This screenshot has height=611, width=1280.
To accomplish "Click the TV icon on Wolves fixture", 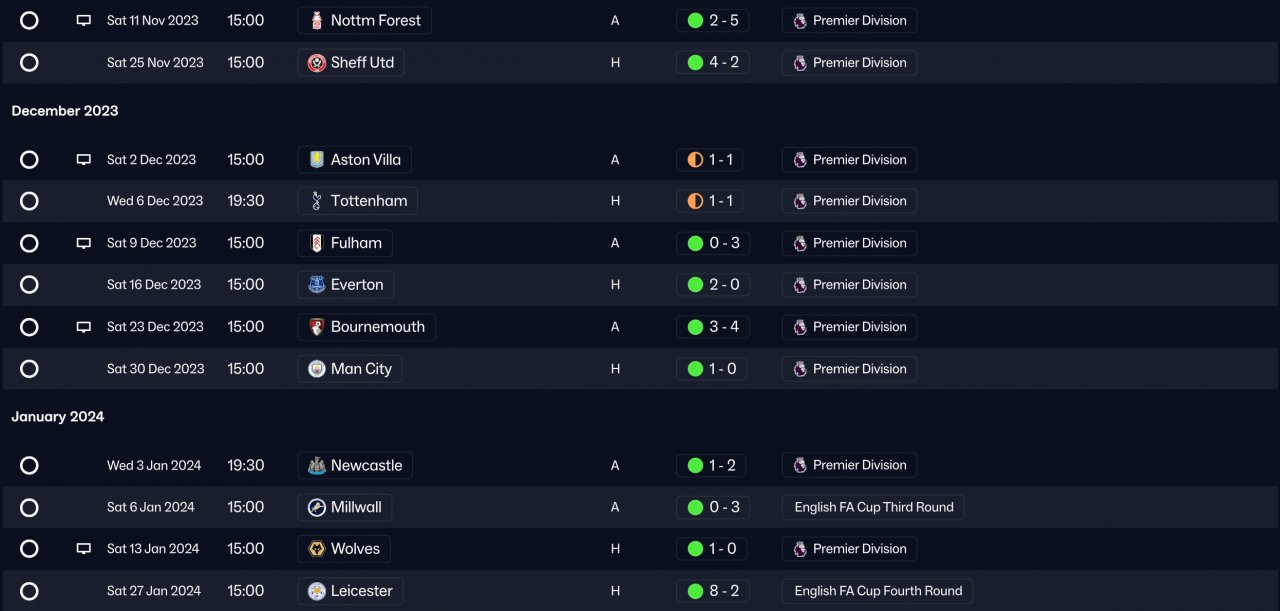I will tap(84, 549).
